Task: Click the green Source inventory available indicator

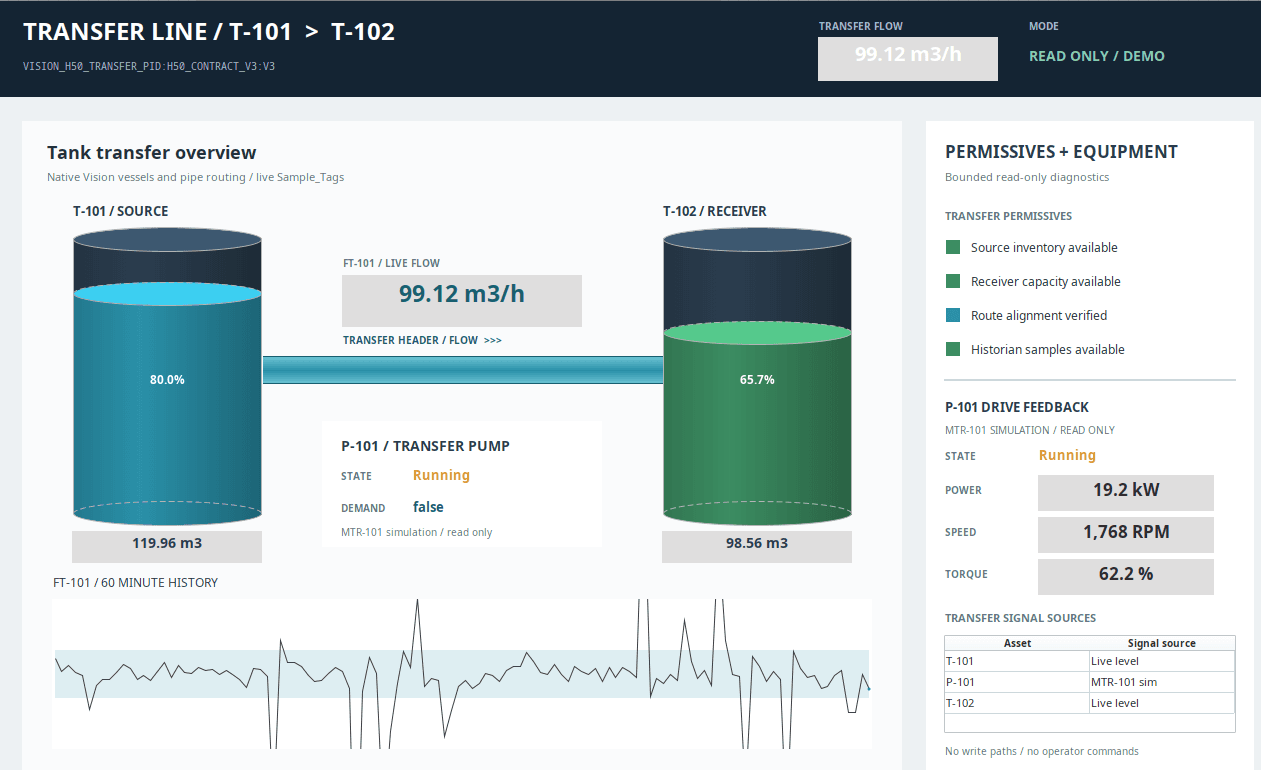Action: (953, 247)
